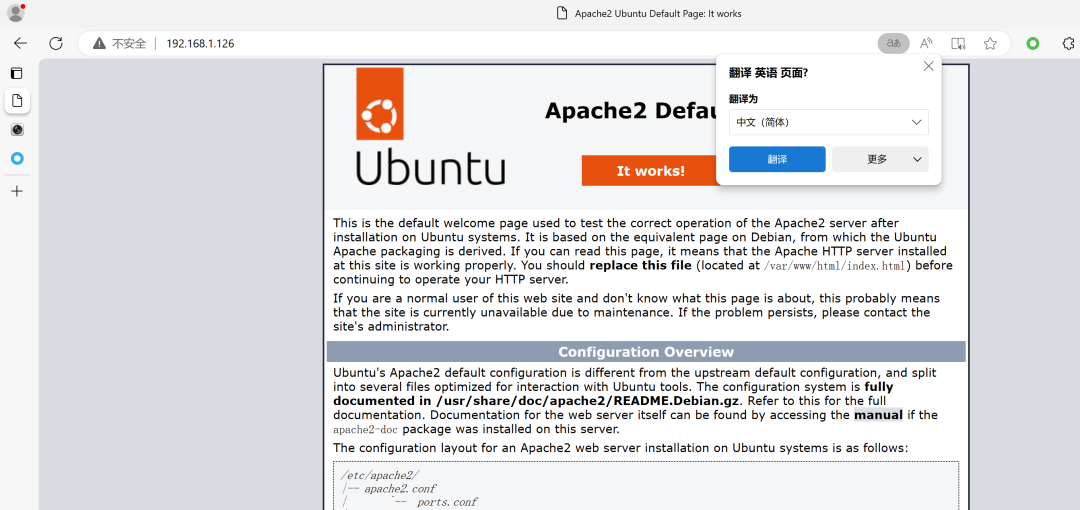Open the browser profile avatar
1080x510 pixels.
16,12
